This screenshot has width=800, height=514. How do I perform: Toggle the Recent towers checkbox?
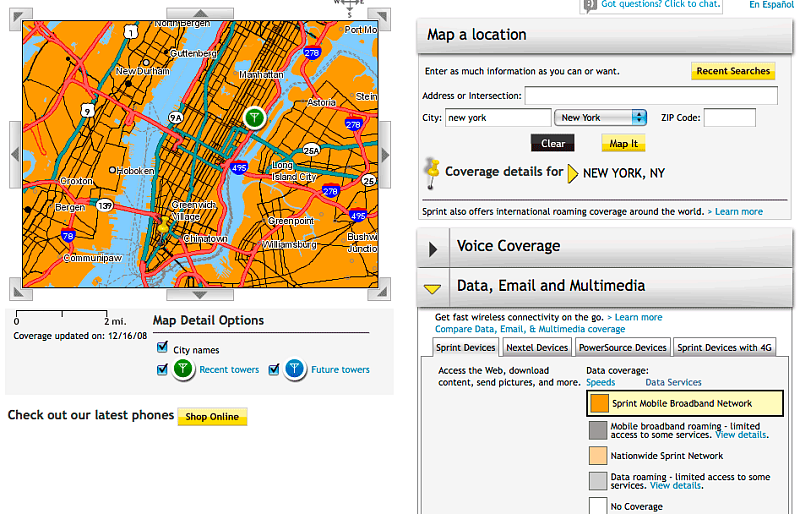[x=162, y=369]
